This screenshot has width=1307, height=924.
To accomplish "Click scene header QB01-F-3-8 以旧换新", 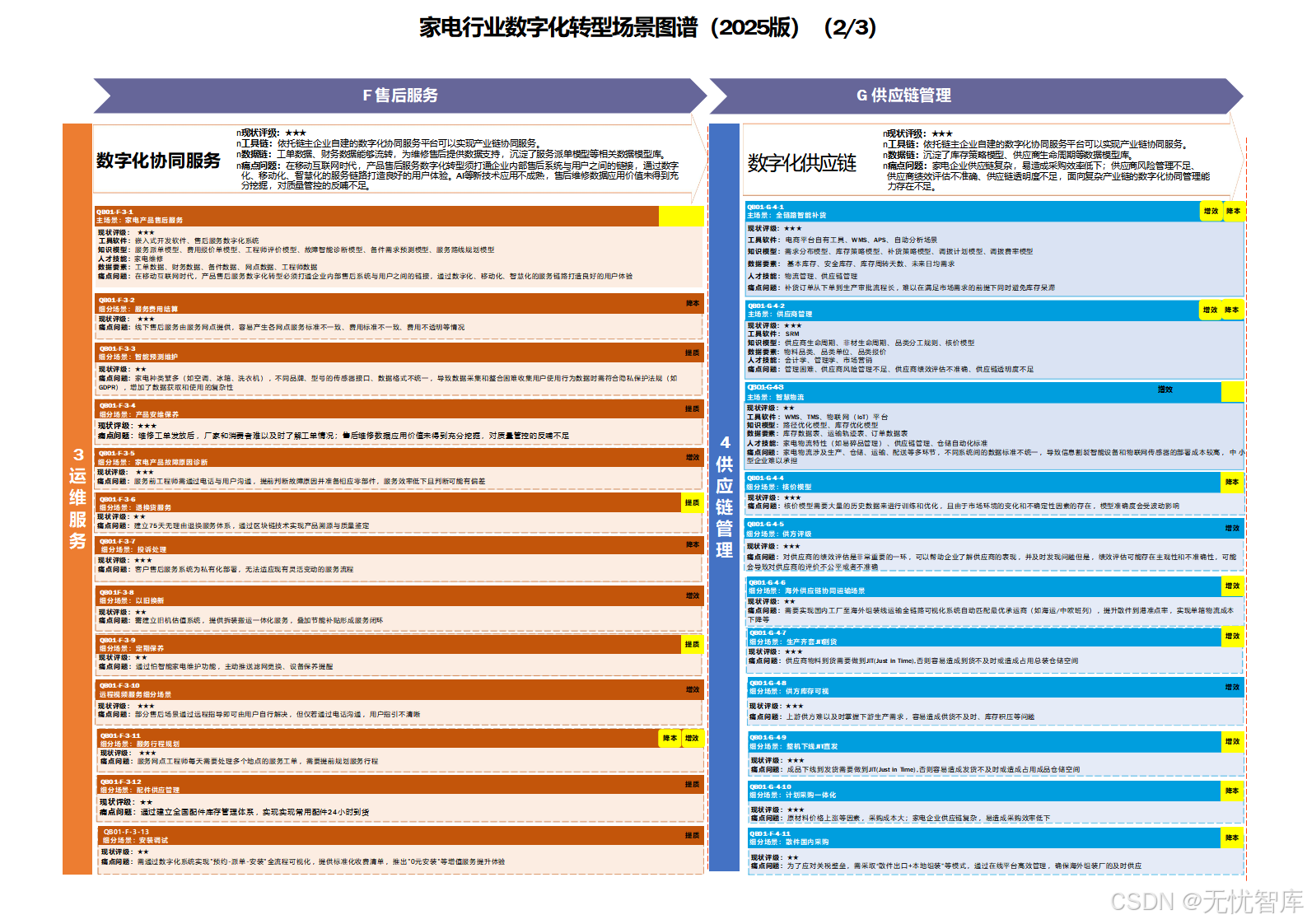I will coord(399,596).
